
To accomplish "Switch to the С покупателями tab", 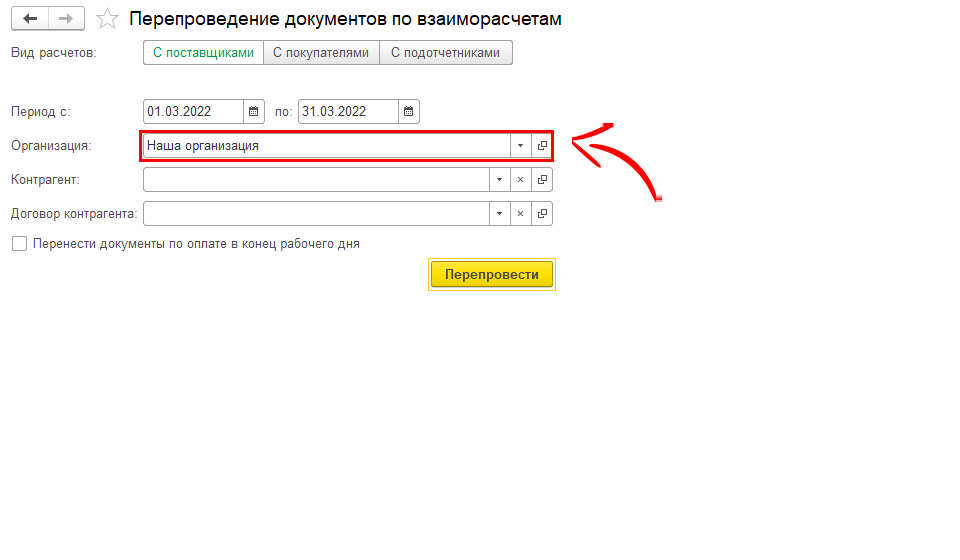I will (320, 53).
